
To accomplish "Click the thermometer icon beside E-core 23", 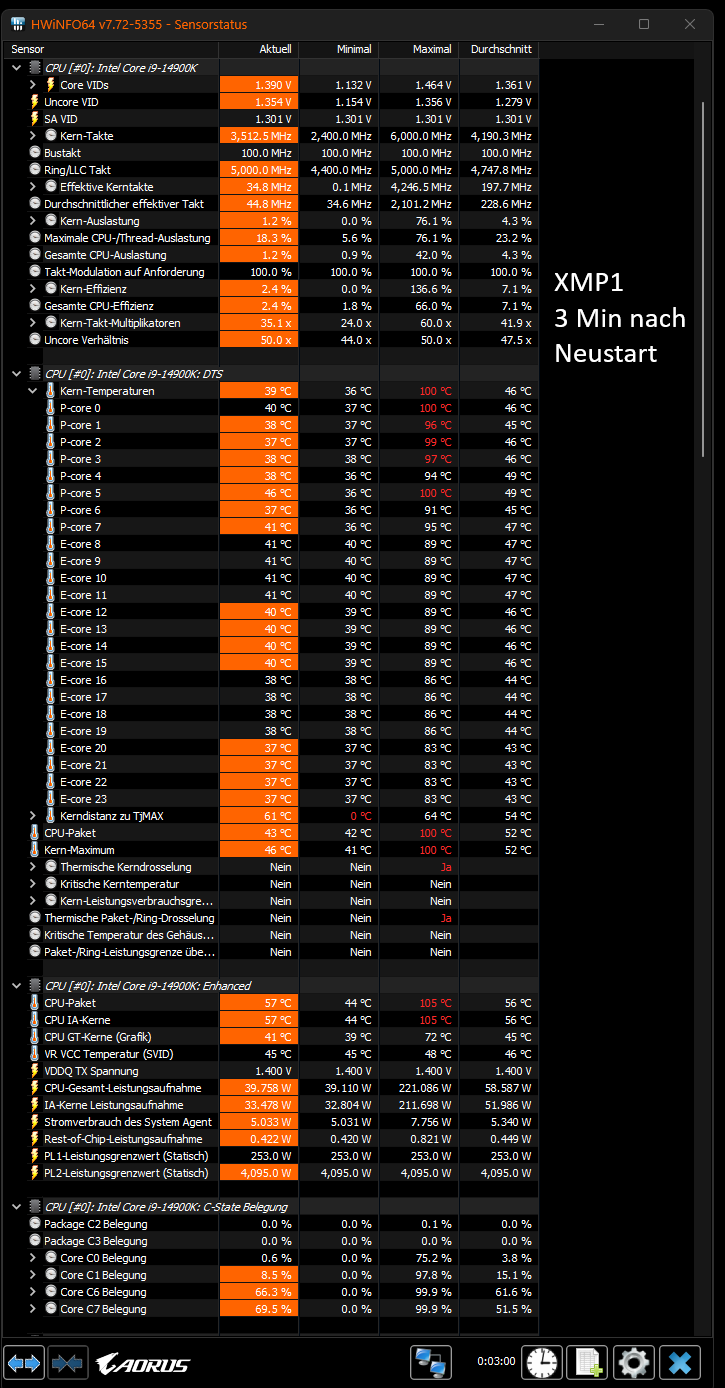I will [x=51, y=799].
